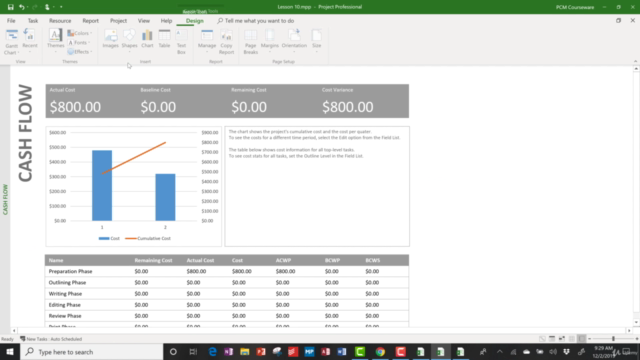640x360 pixels.
Task: Select the cash flow chart's first blue bar
Action: (x=102, y=186)
